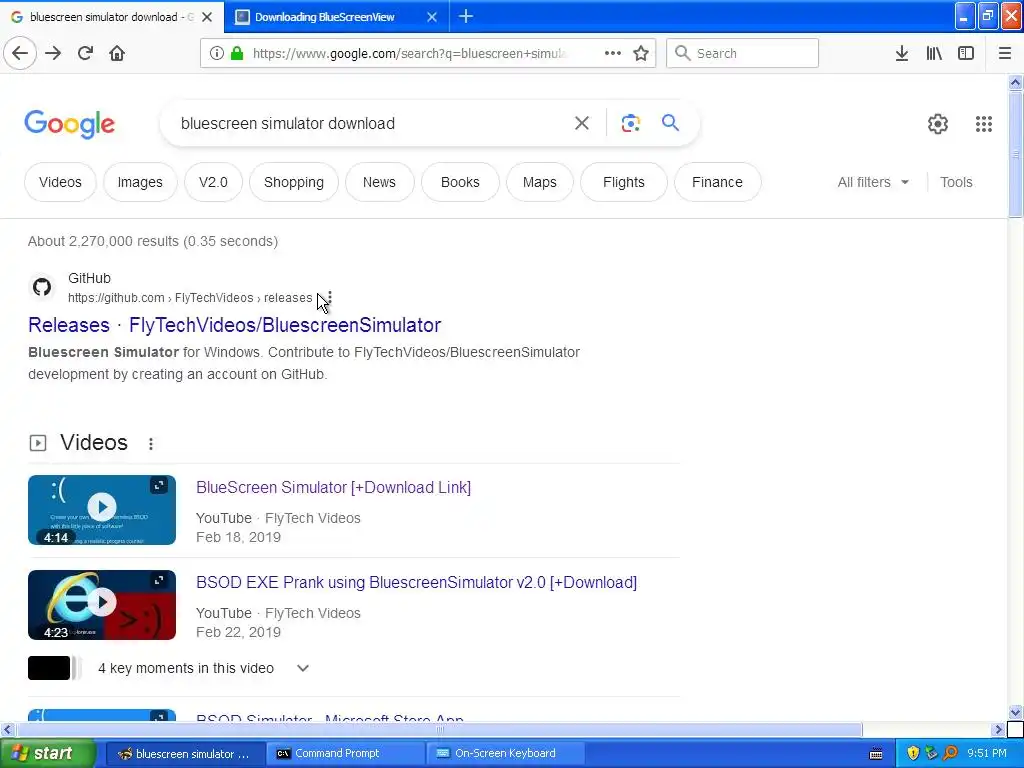
Task: Select the Finance filter chip
Action: pyautogui.click(x=717, y=182)
